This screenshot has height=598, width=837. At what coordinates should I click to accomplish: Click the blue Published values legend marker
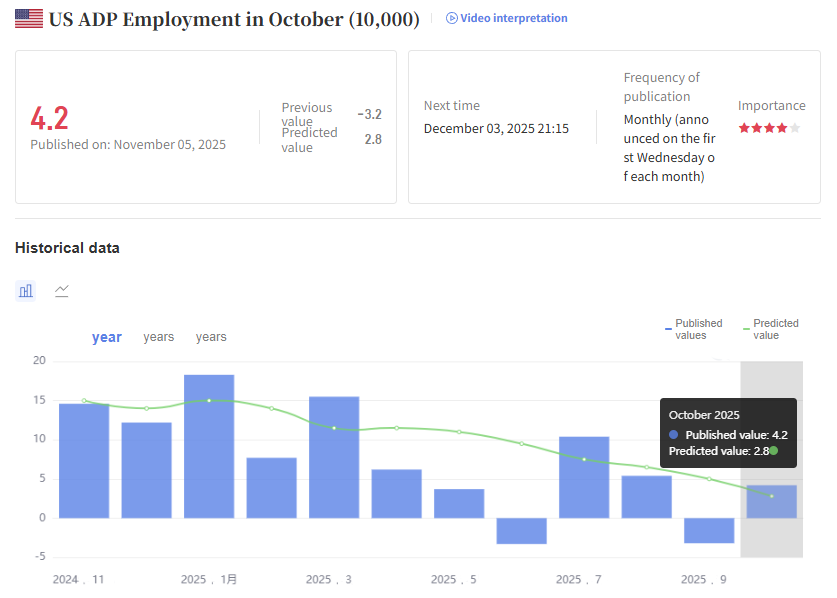[668, 328]
